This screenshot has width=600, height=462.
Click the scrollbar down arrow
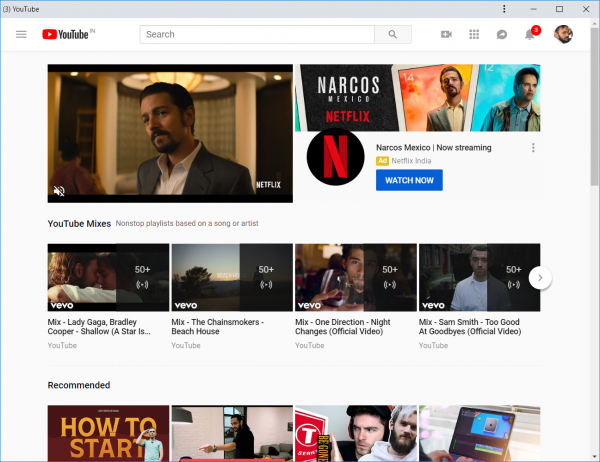pos(595,457)
